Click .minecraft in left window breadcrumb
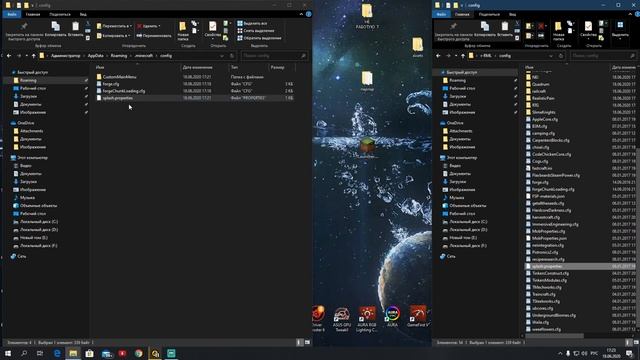 144,56
